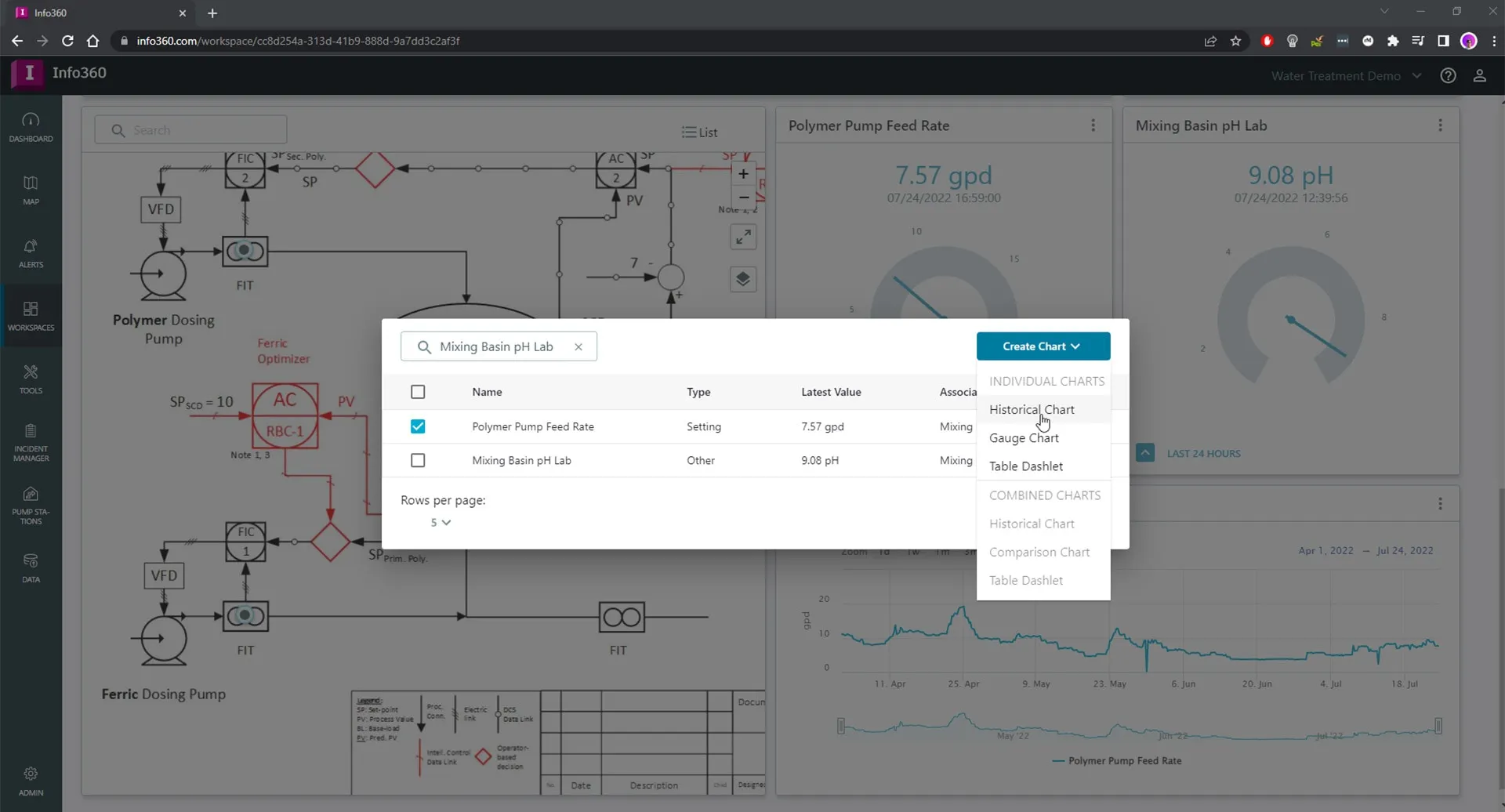The height and width of the screenshot is (812, 1505).
Task: Switch schematic to List view
Action: (x=700, y=132)
